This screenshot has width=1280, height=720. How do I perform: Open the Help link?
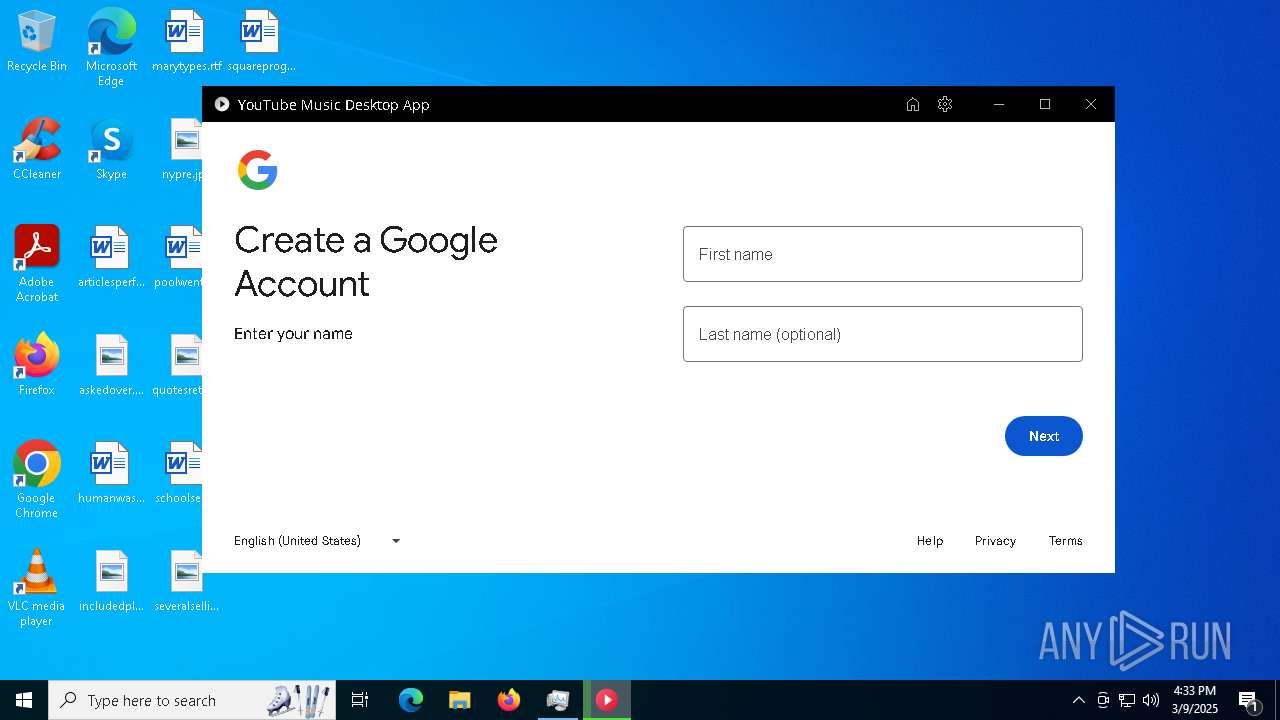(x=930, y=541)
